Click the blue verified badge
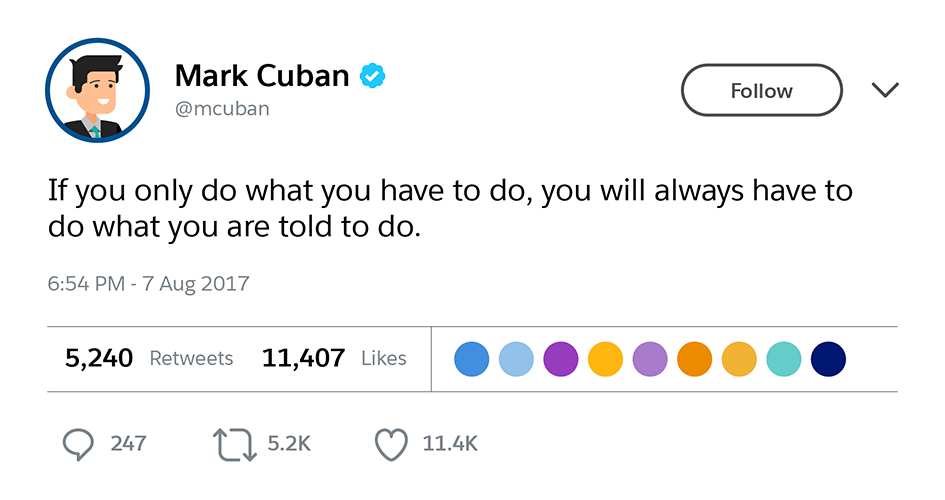The image size is (945, 500). (373, 76)
